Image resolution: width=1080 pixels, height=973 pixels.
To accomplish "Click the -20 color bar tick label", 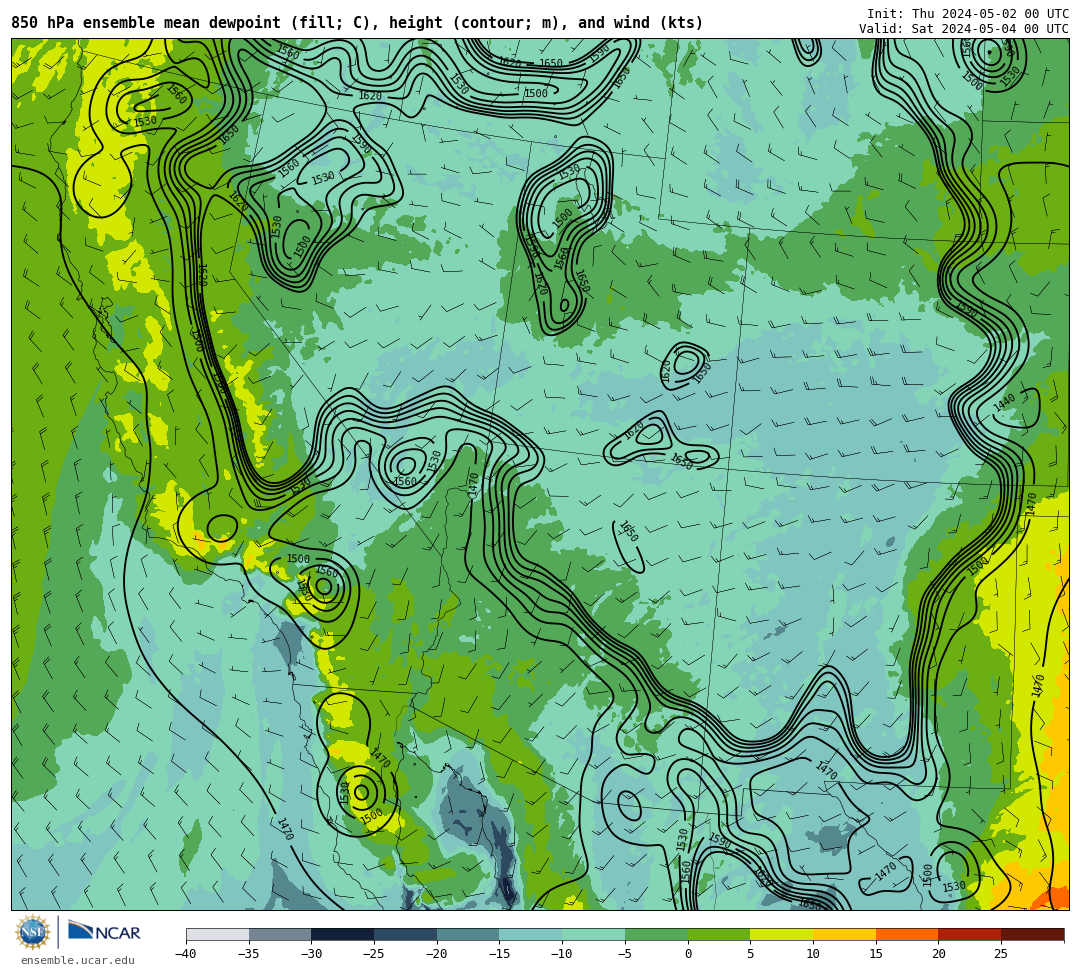I will pos(437,954).
